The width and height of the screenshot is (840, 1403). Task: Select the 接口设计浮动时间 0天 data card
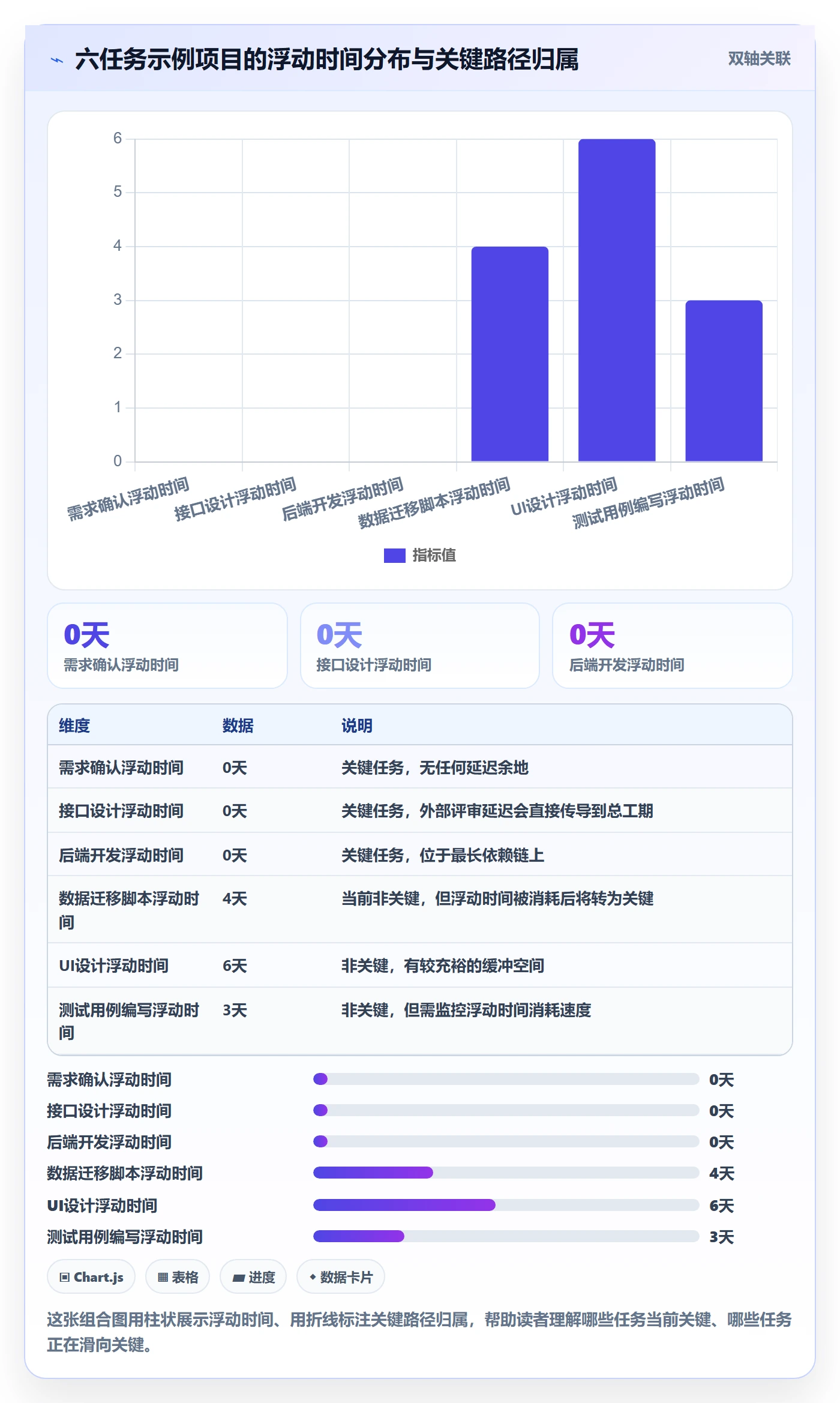click(420, 646)
